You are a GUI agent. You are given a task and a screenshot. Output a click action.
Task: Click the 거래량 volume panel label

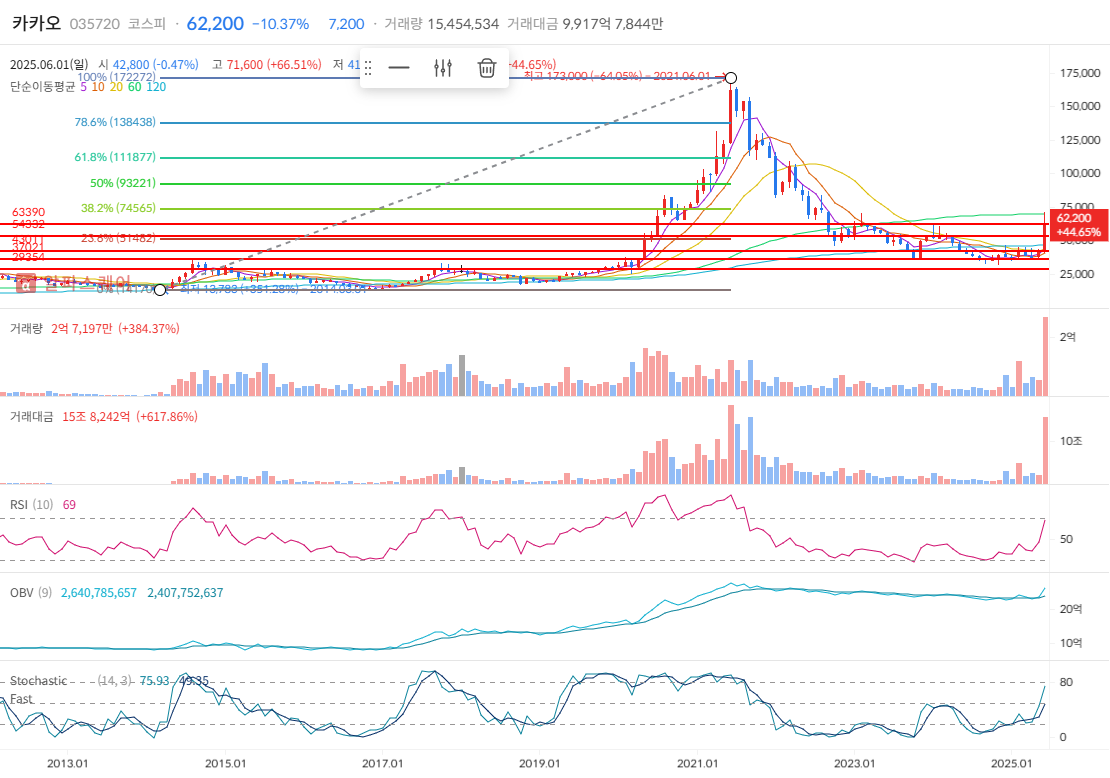pyautogui.click(x=26, y=328)
